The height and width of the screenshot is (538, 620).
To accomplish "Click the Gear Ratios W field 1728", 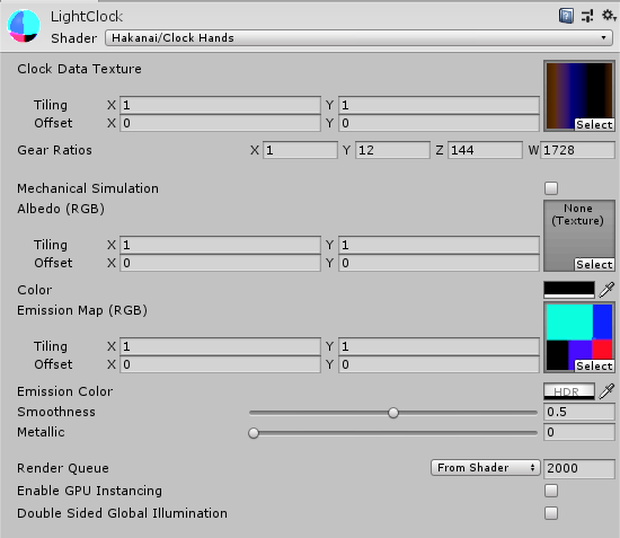I will [578, 150].
